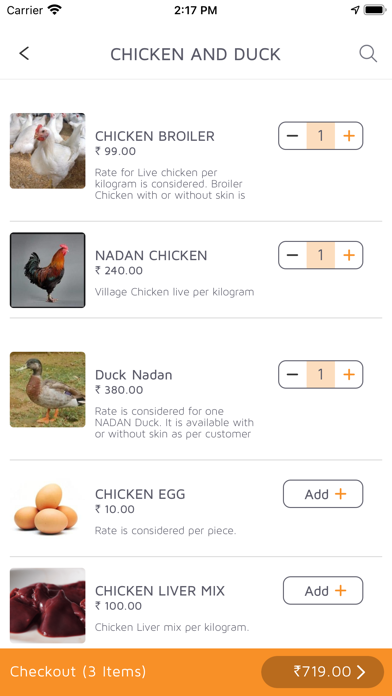The image size is (392, 696).
Task: Decrease Chicken Broiler quantity with minus
Action: (293, 136)
